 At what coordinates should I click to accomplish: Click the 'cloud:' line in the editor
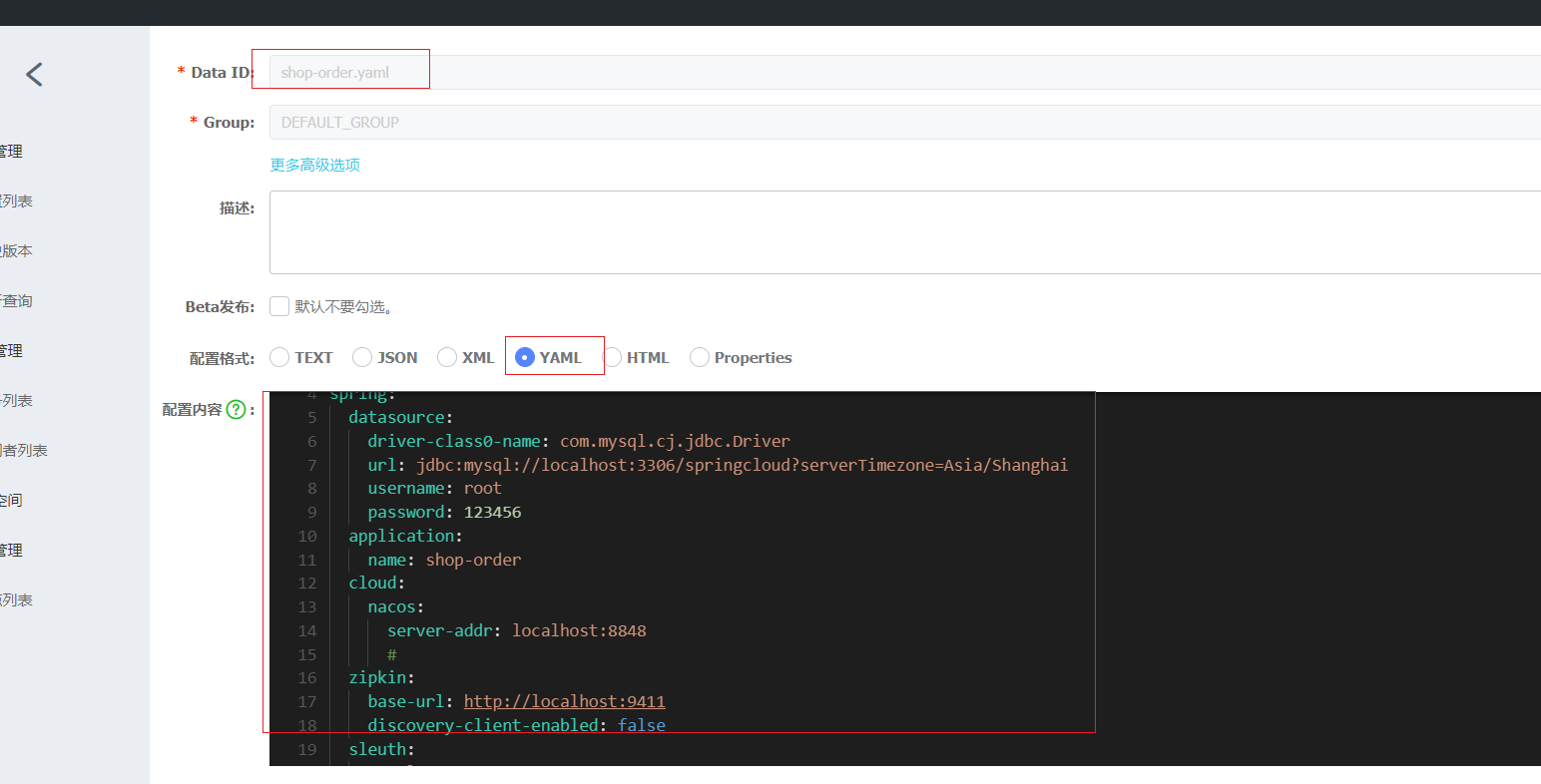pyautogui.click(x=376, y=583)
